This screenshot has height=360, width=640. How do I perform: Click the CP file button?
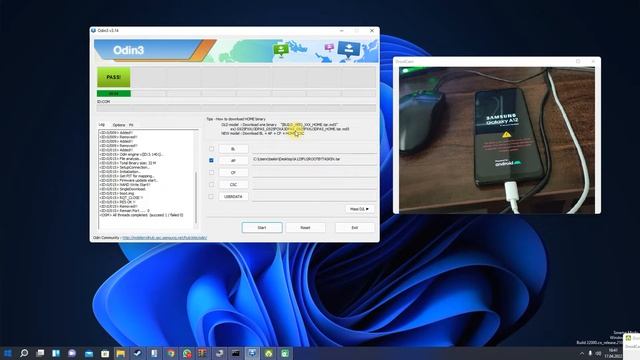click(x=233, y=173)
